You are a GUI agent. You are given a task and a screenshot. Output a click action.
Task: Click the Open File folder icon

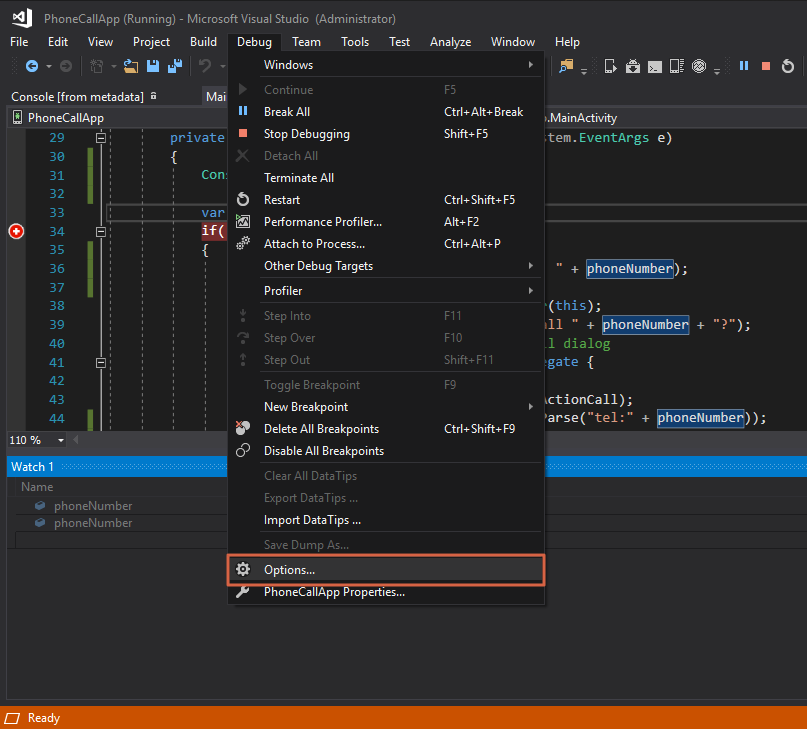coord(131,66)
